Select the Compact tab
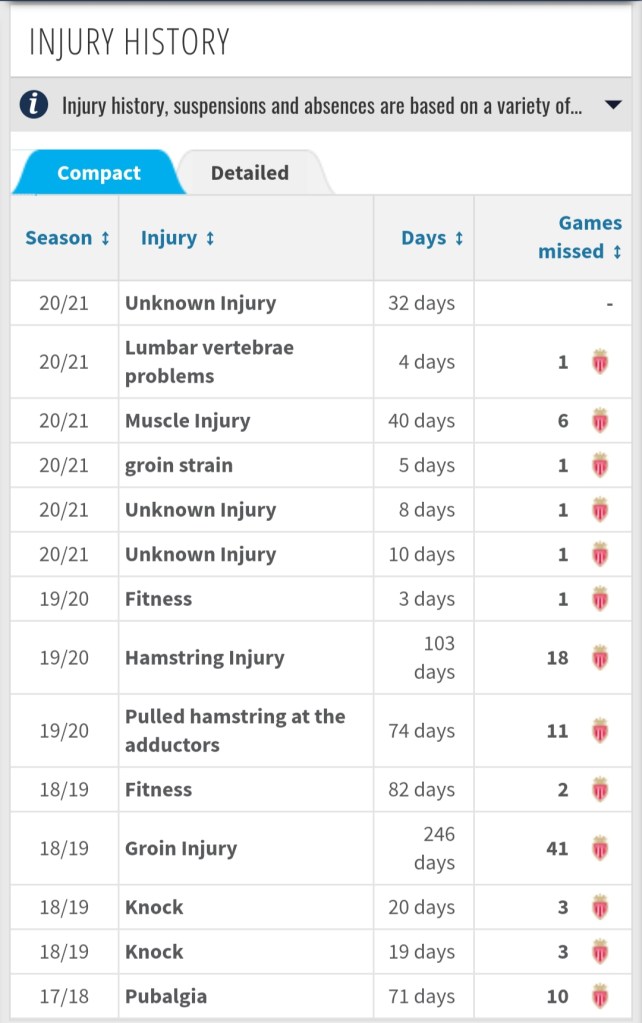The image size is (642, 1023). [x=99, y=173]
